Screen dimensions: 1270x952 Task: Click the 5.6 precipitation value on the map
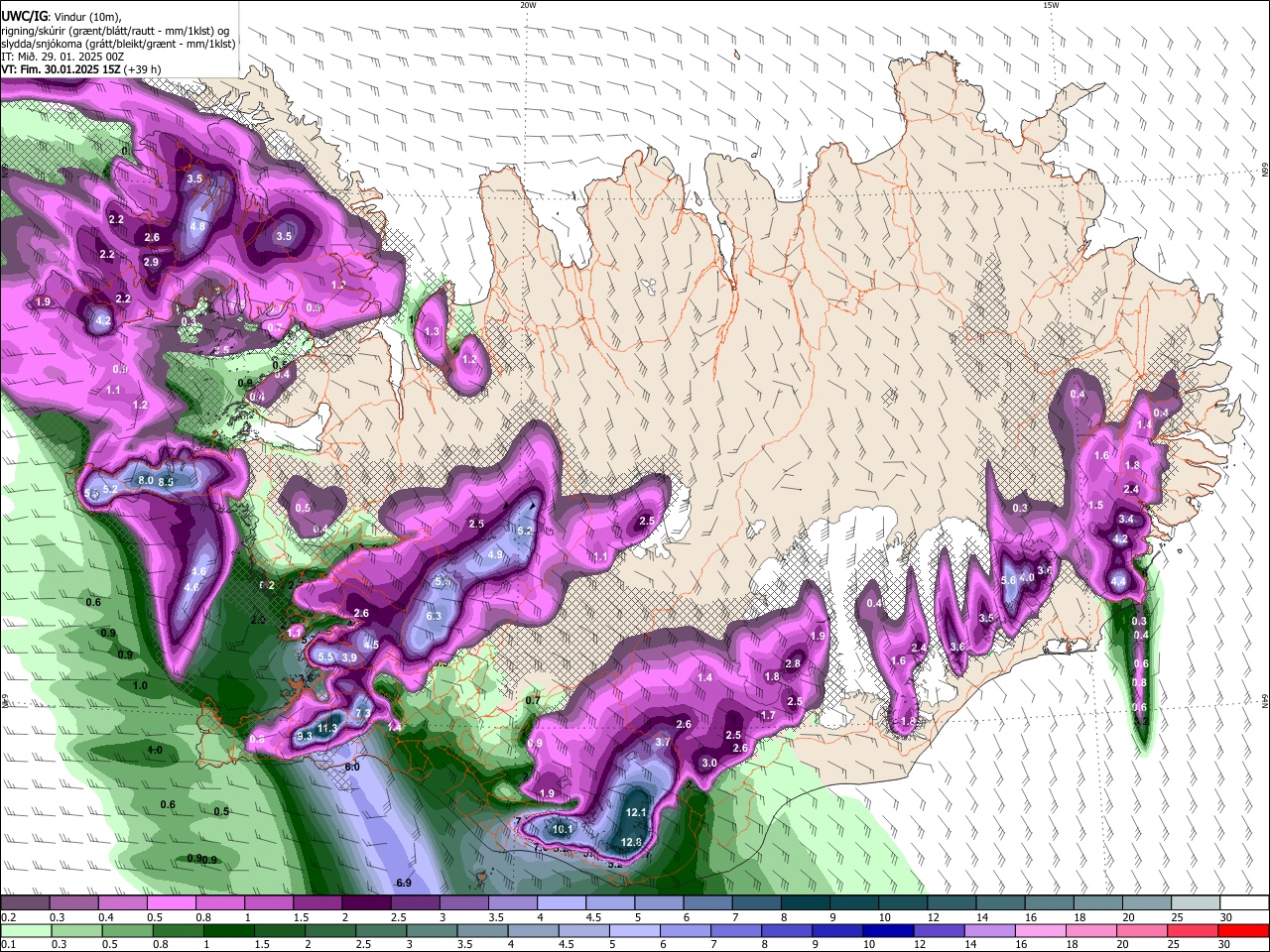1008,580
